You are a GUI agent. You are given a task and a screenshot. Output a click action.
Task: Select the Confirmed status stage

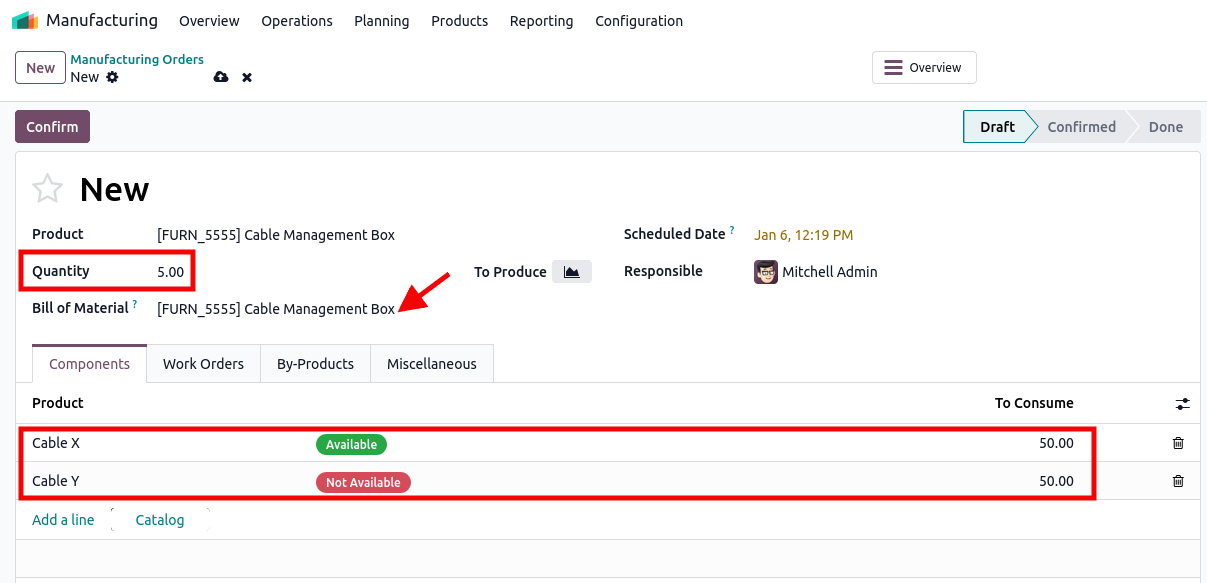(1080, 127)
